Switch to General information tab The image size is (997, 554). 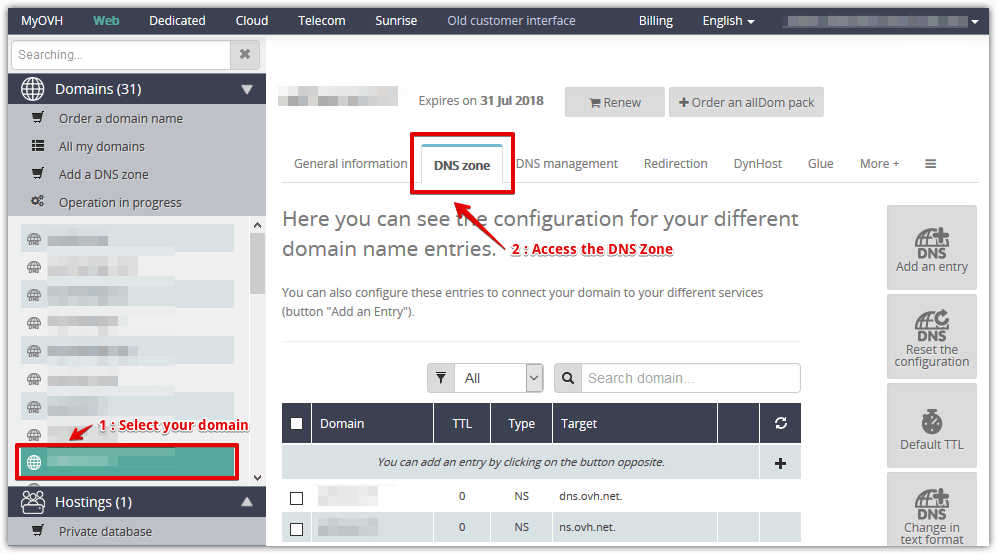pyautogui.click(x=350, y=164)
